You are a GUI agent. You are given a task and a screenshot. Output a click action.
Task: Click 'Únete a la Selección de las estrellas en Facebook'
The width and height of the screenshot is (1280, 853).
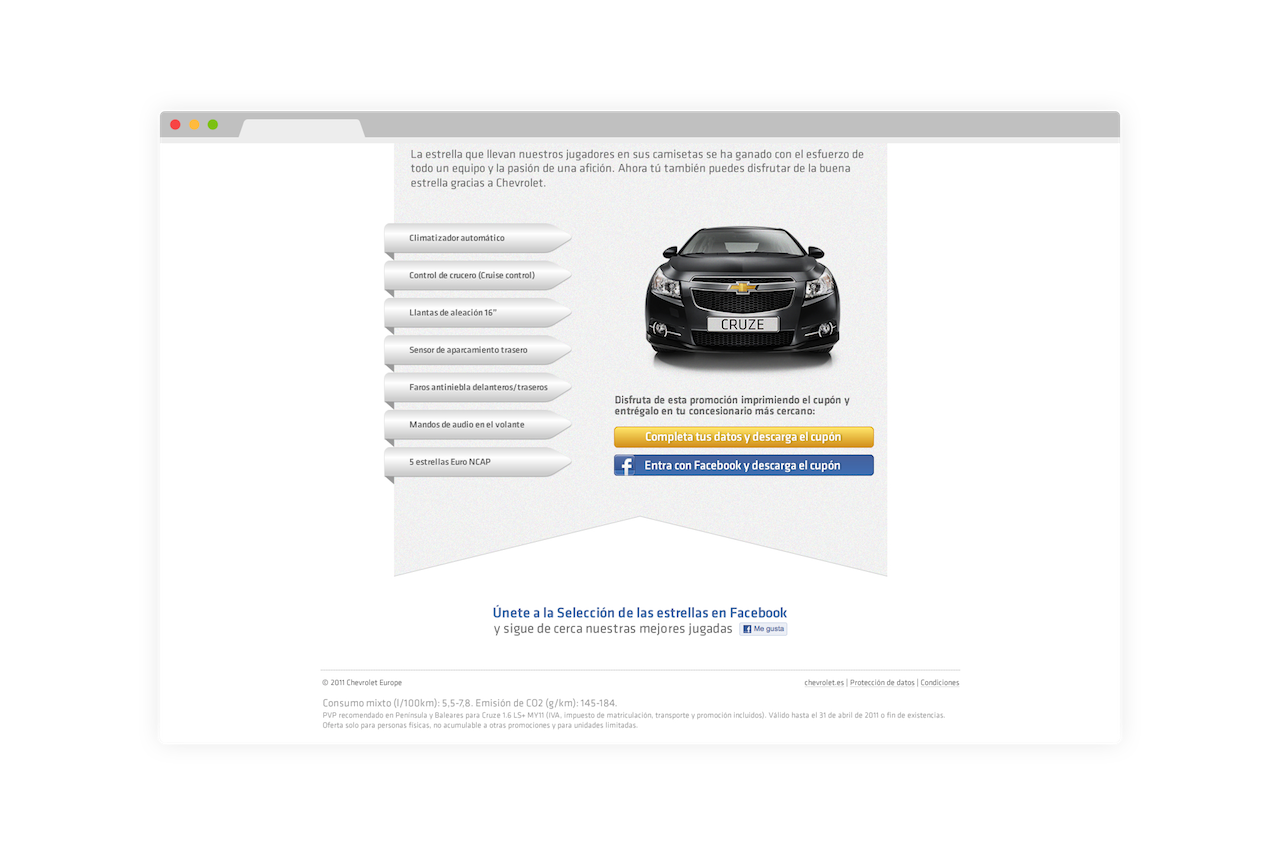coord(640,613)
